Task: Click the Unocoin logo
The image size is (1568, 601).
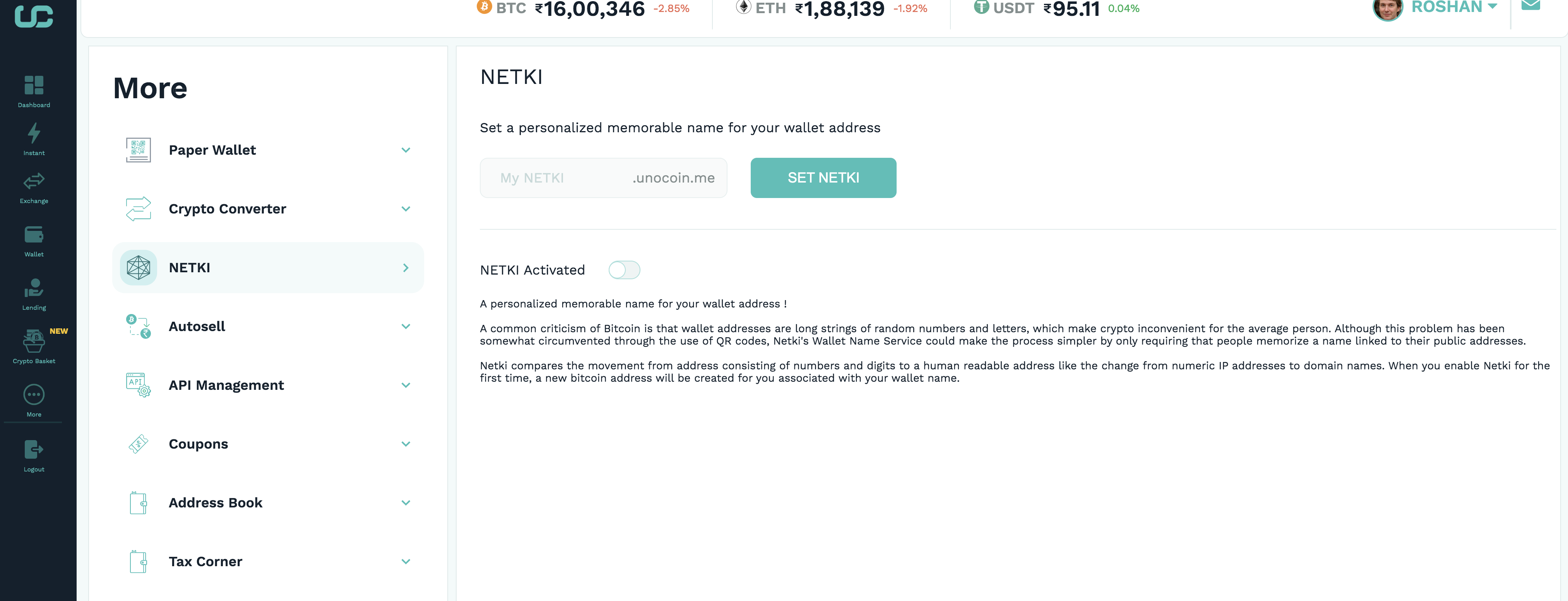Action: point(34,16)
